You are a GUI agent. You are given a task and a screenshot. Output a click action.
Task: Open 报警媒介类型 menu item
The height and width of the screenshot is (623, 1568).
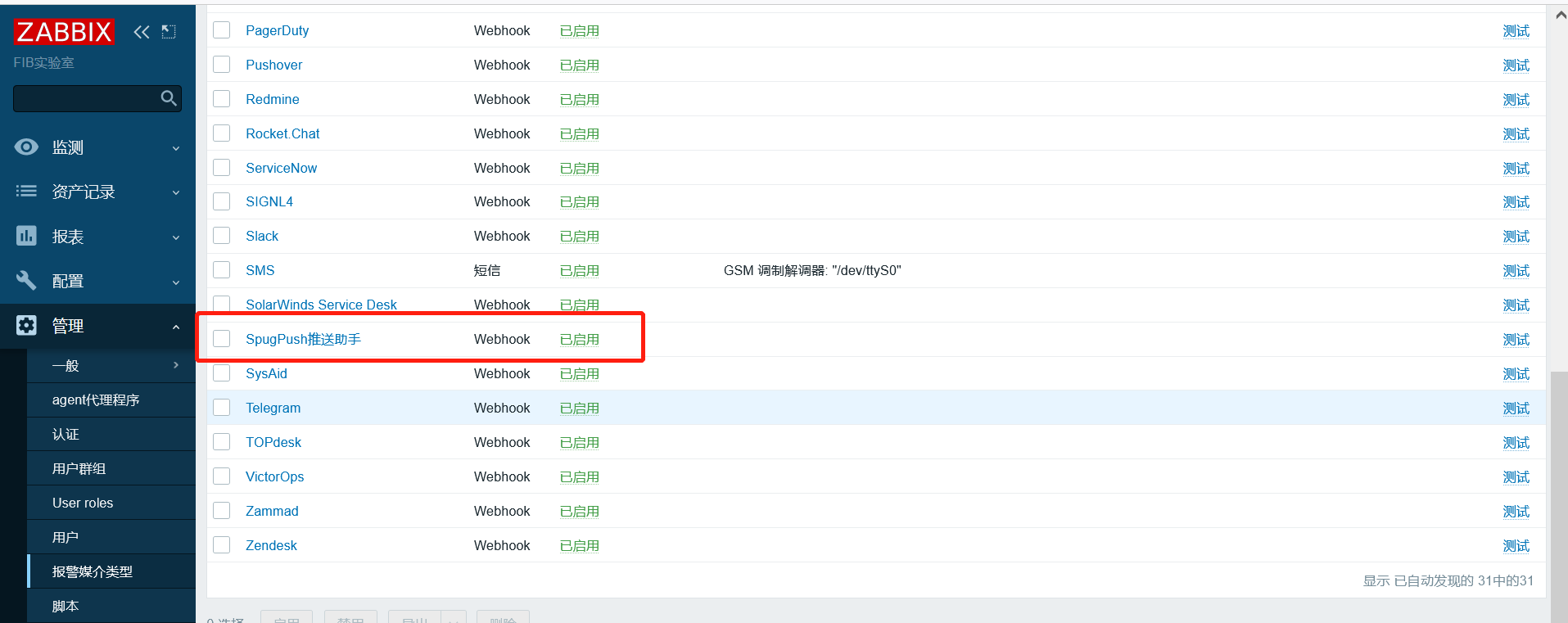[x=111, y=571]
